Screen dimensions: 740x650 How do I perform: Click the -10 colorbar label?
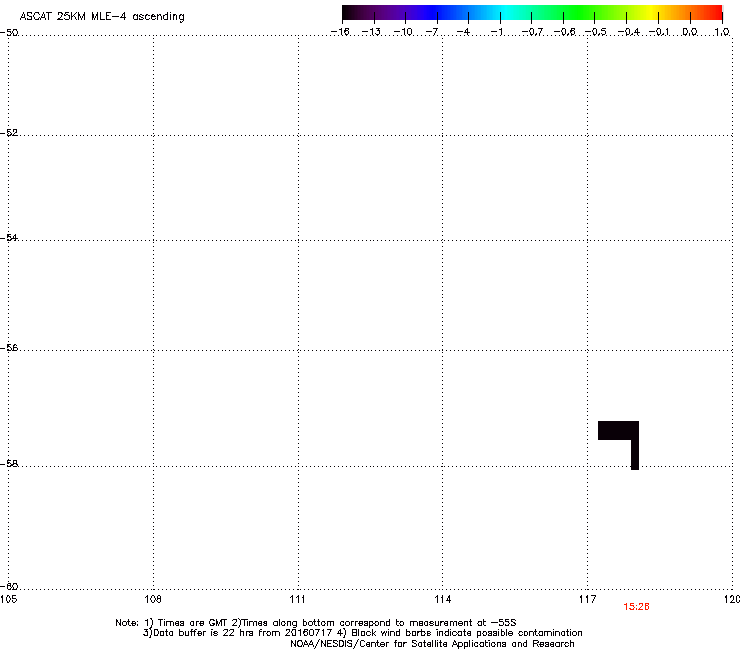pos(403,32)
